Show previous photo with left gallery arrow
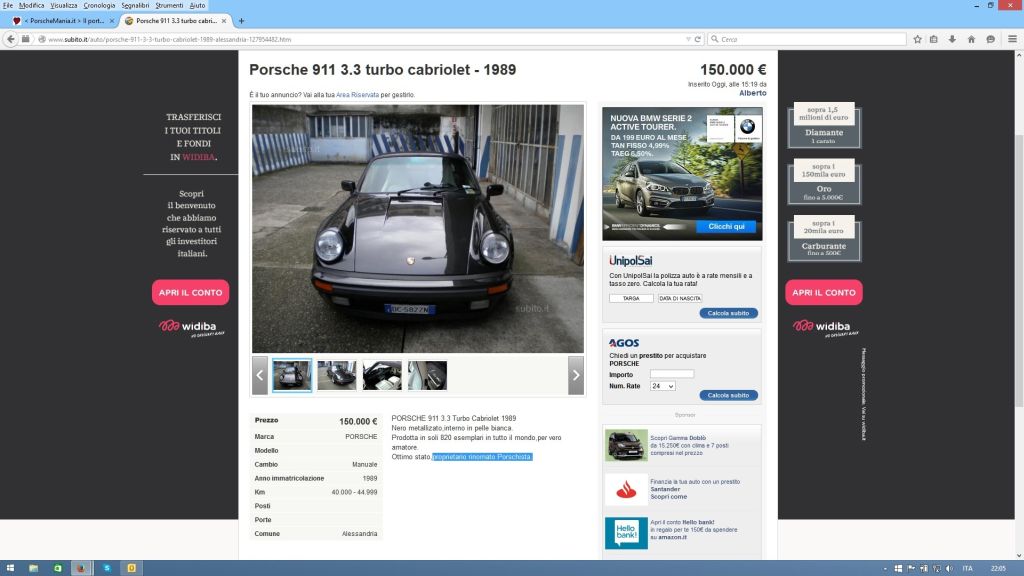 [x=260, y=375]
